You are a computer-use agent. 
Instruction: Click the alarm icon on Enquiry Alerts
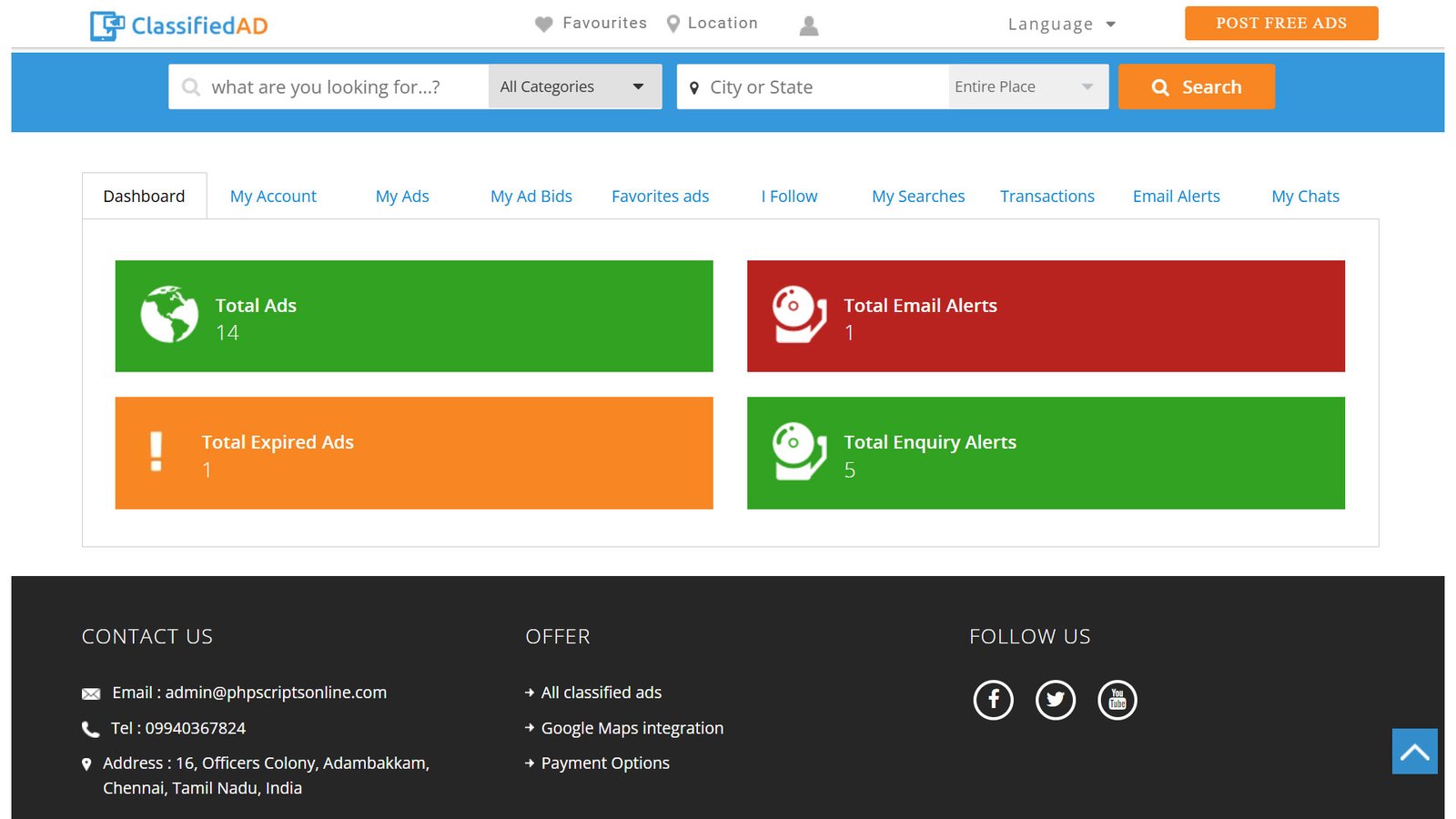point(799,451)
